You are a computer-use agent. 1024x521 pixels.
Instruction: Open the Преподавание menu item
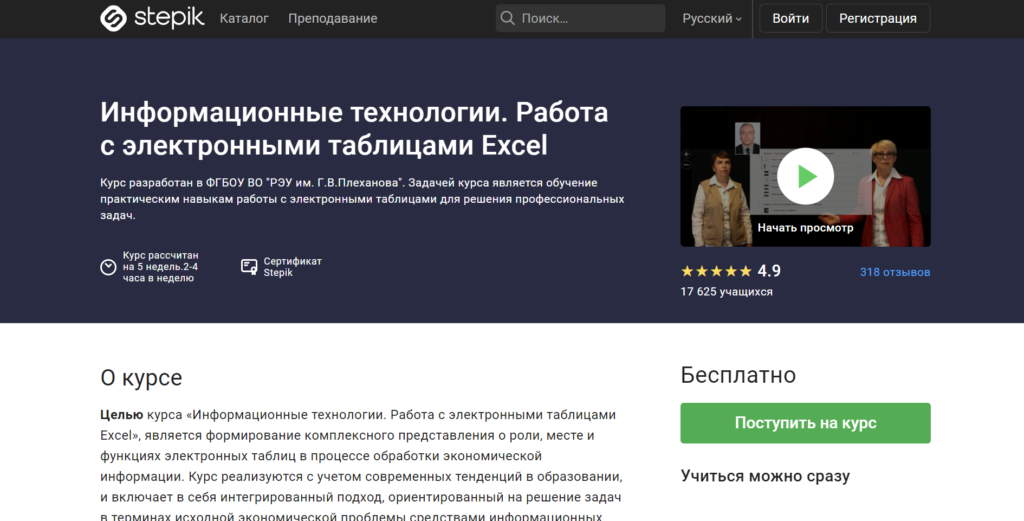coord(332,18)
